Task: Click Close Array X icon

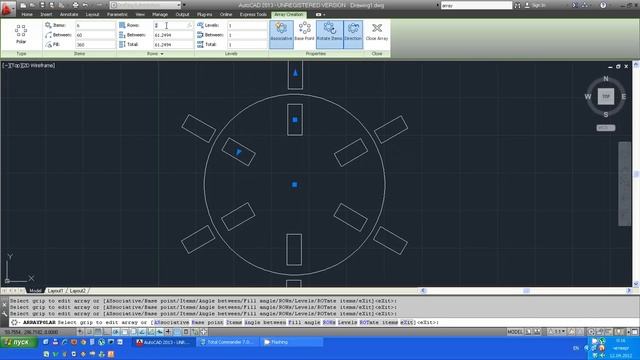Action: [x=377, y=28]
